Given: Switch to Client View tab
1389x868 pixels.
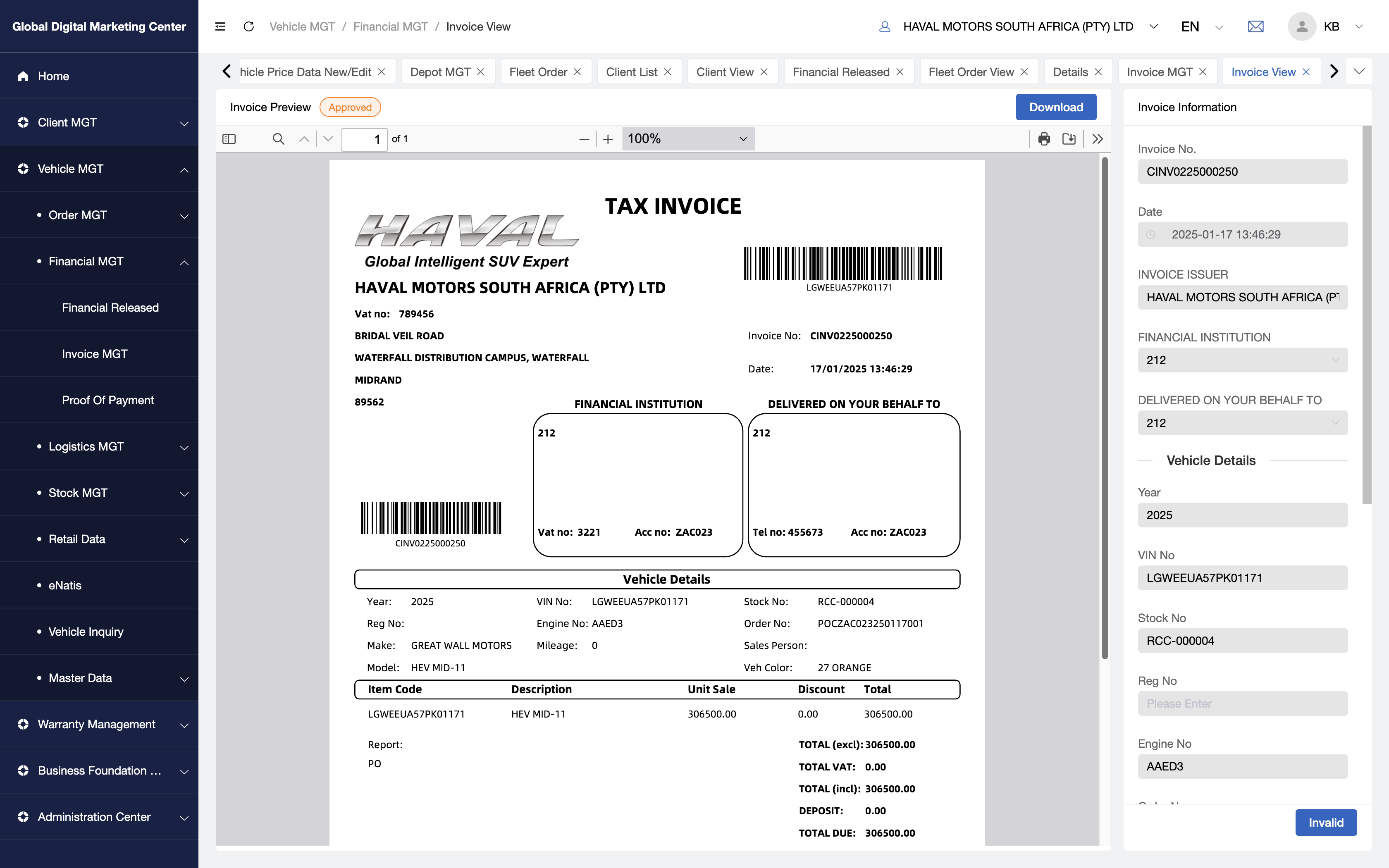Looking at the screenshot, I should tap(725, 72).
